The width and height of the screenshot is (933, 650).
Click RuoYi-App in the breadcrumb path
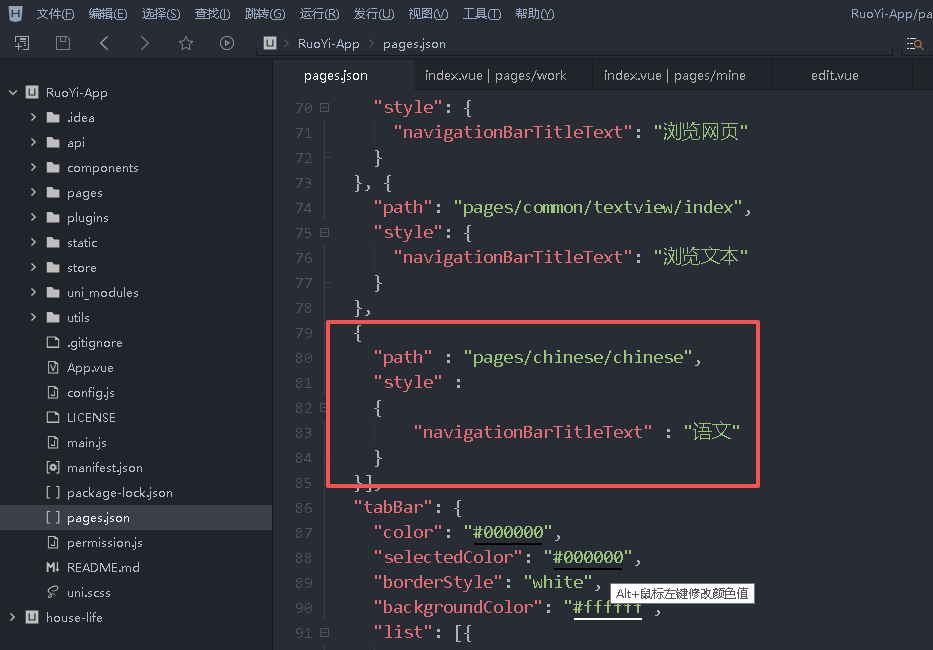click(x=328, y=44)
